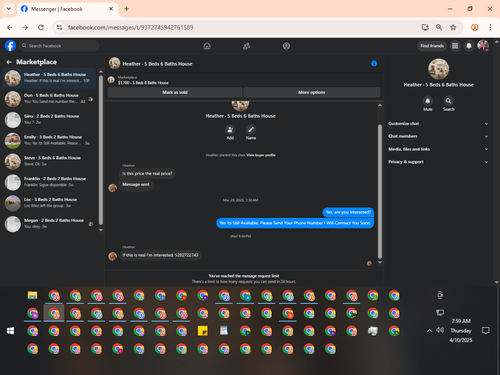Open the grid menu icon
The image size is (500, 375).
tap(455, 46)
